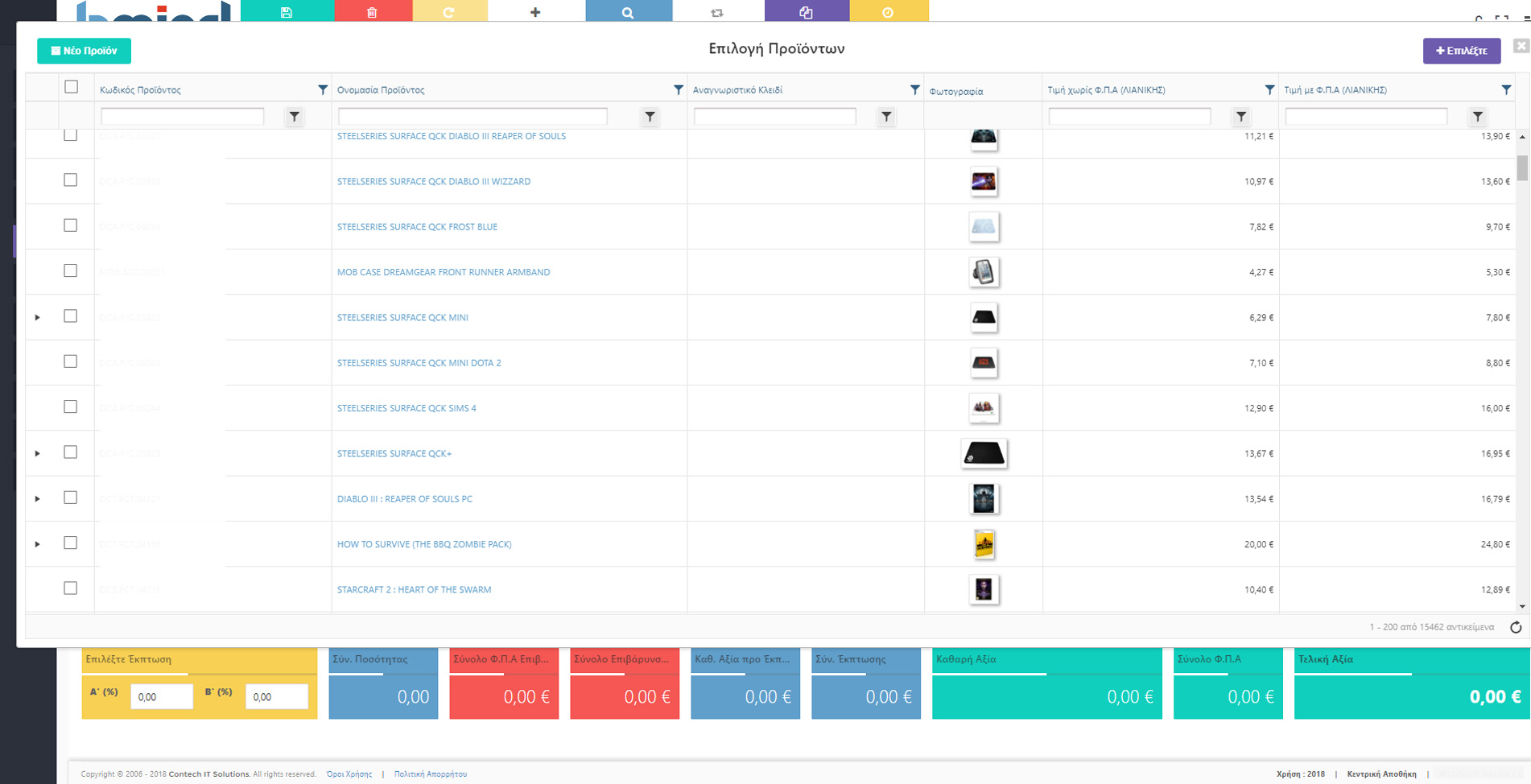1531x784 pixels.
Task: Click the scrollbar down arrow of the grid
Action: (1522, 607)
